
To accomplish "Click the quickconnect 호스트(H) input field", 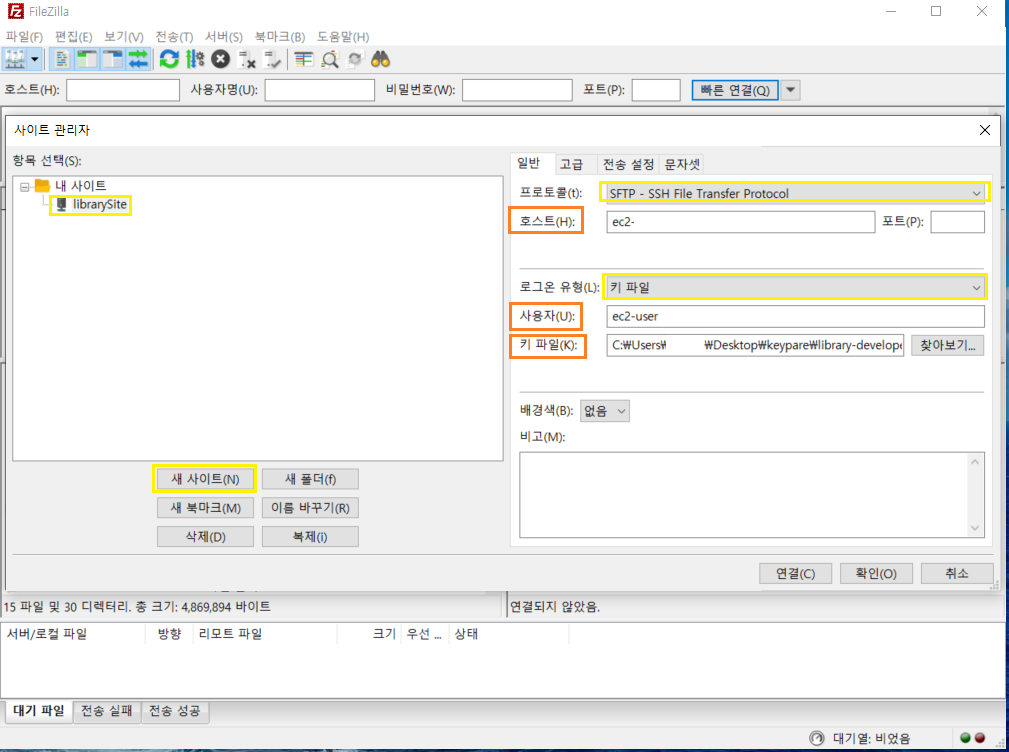I will pyautogui.click(x=123, y=90).
